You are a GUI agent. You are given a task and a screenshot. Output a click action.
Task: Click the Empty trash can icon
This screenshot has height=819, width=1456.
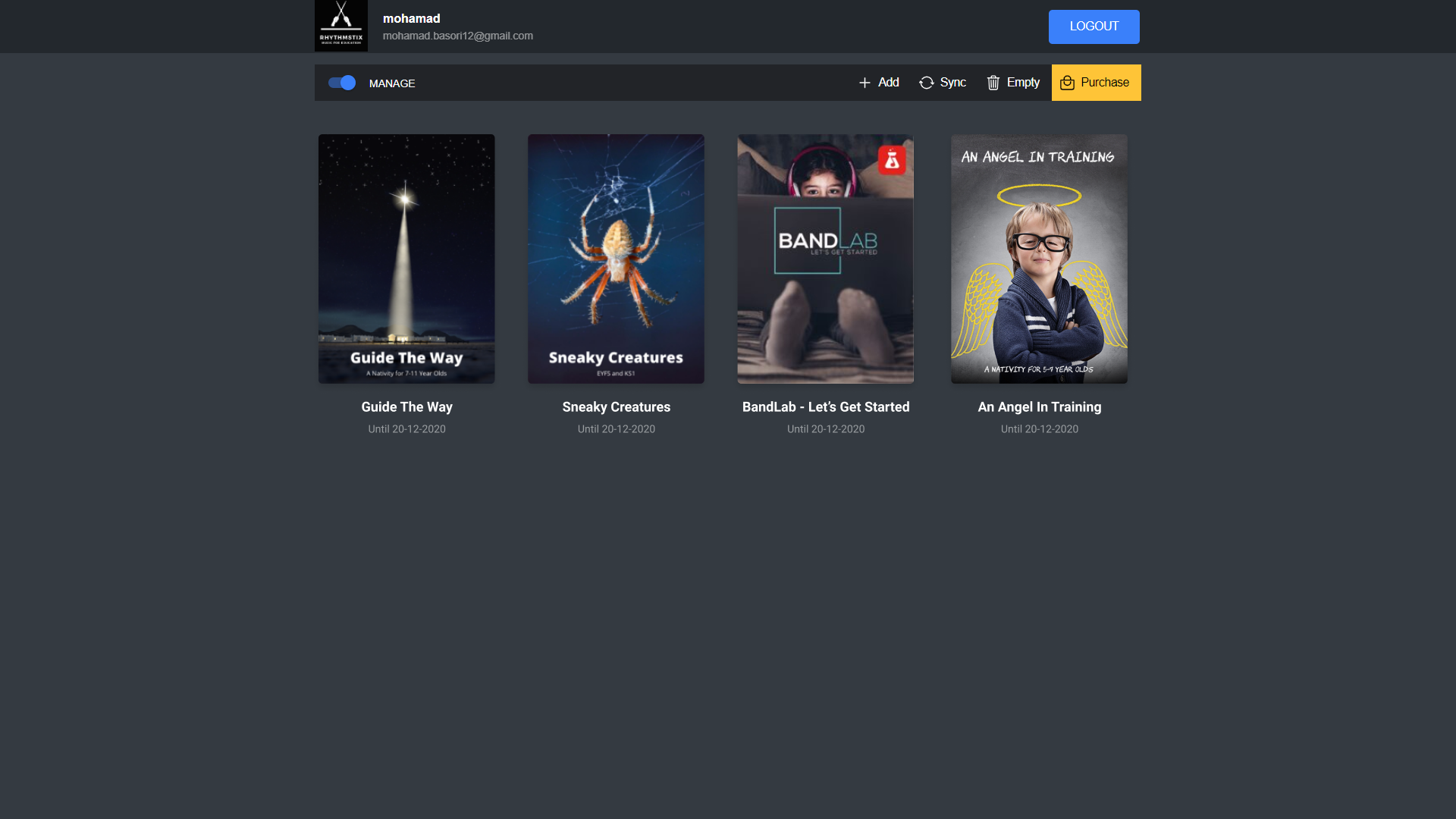[x=993, y=83]
